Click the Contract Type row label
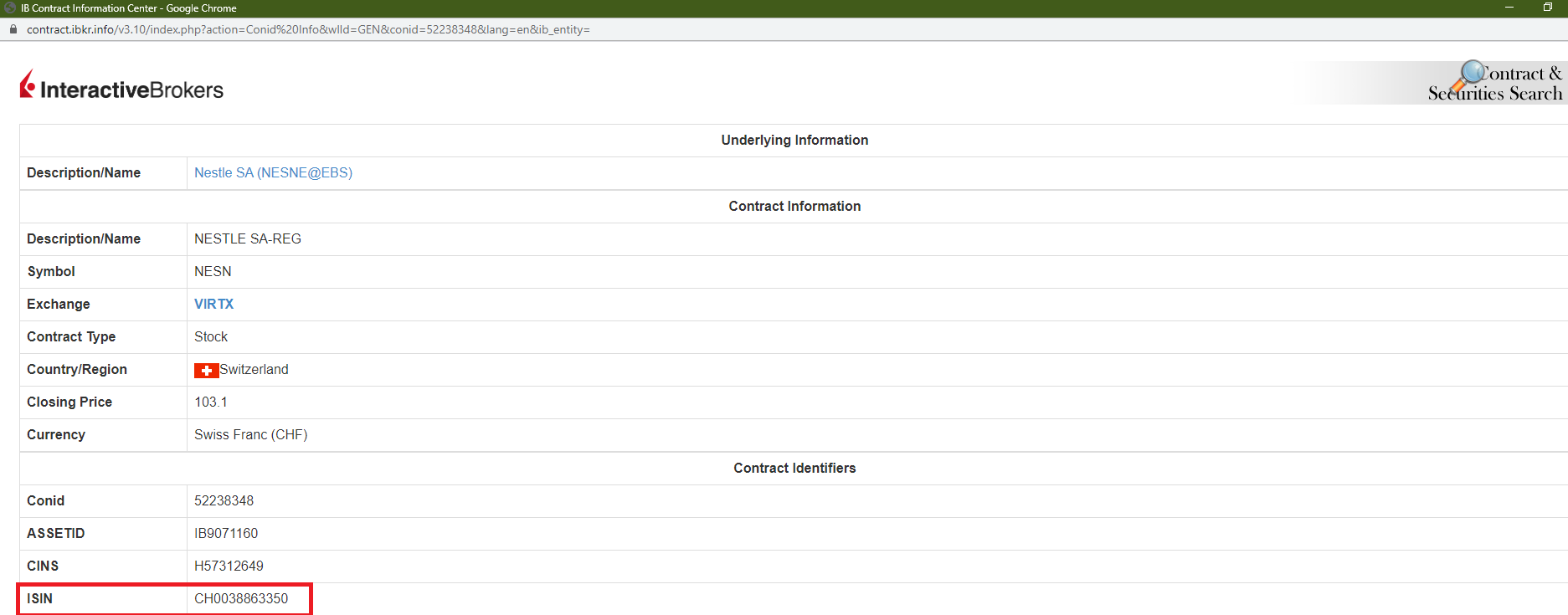This screenshot has width=1568, height=615. point(71,336)
